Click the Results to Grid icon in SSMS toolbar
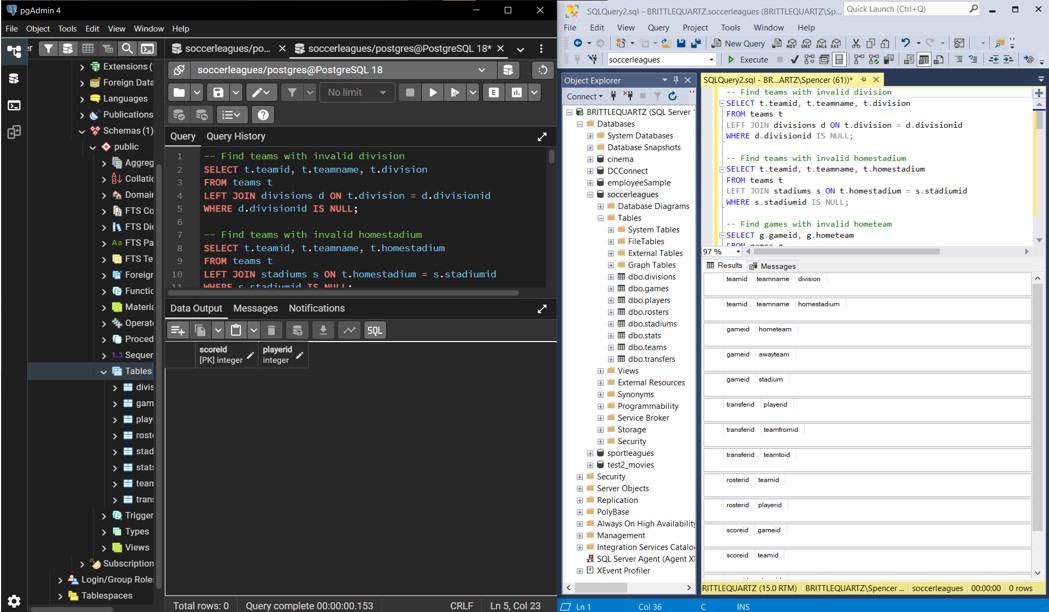Screen dimensions: 1049x612 point(923,60)
